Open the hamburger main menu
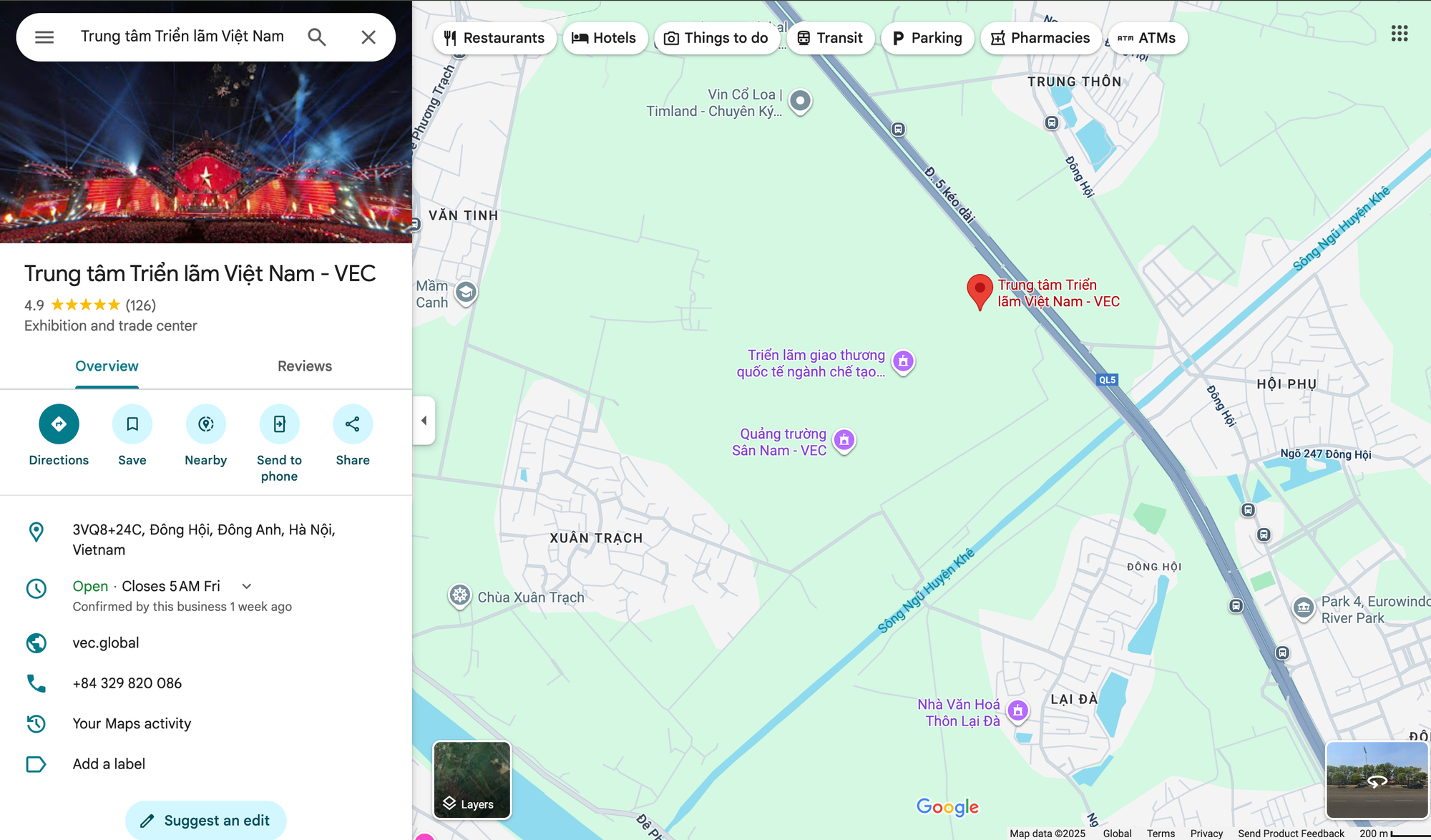The height and width of the screenshot is (840, 1431). [44, 37]
